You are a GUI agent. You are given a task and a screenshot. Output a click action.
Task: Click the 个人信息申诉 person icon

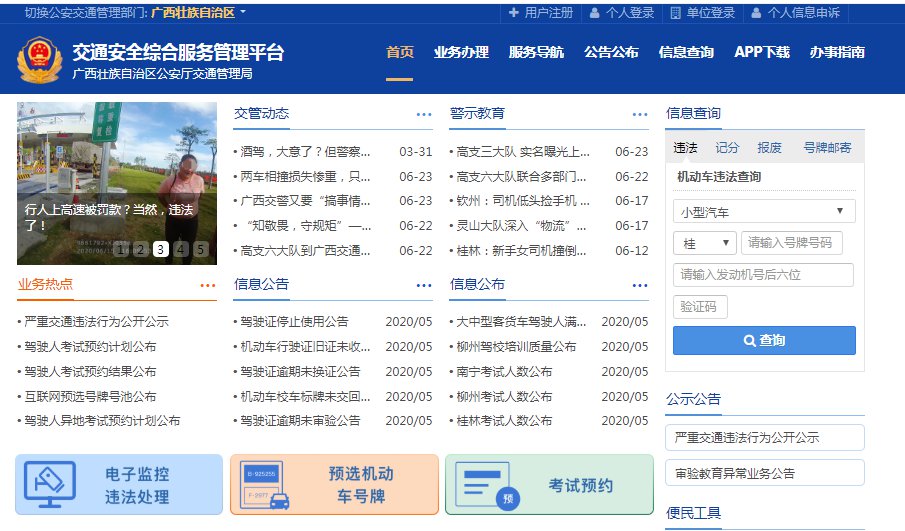756,13
